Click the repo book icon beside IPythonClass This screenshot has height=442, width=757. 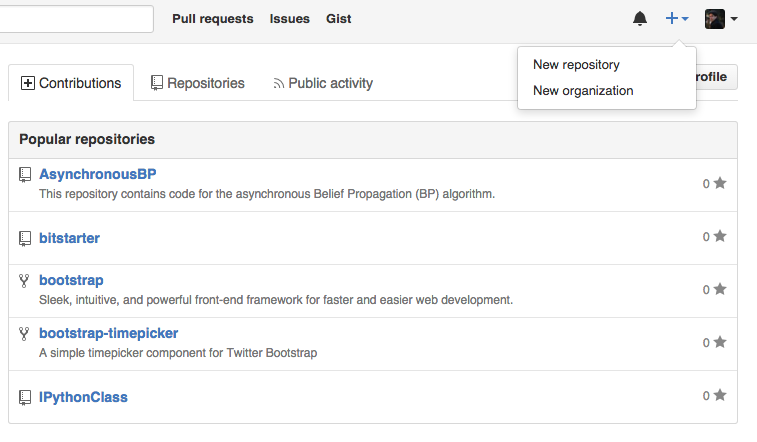tap(25, 398)
